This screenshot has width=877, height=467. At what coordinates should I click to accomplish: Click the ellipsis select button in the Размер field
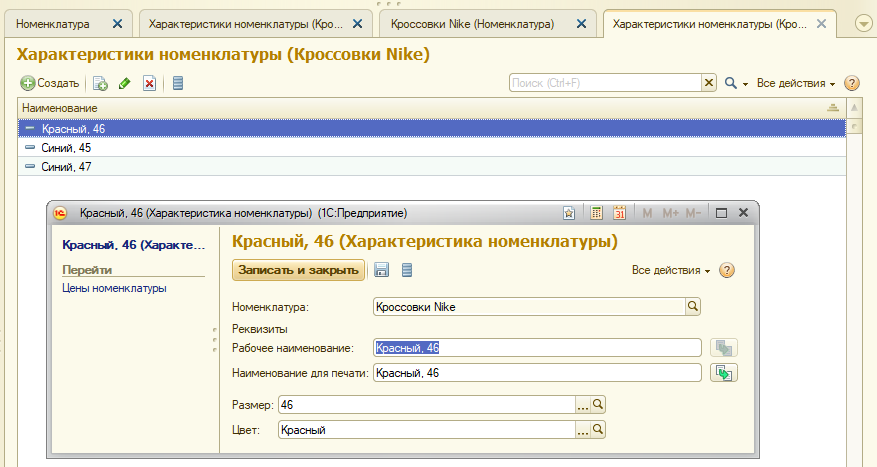583,405
